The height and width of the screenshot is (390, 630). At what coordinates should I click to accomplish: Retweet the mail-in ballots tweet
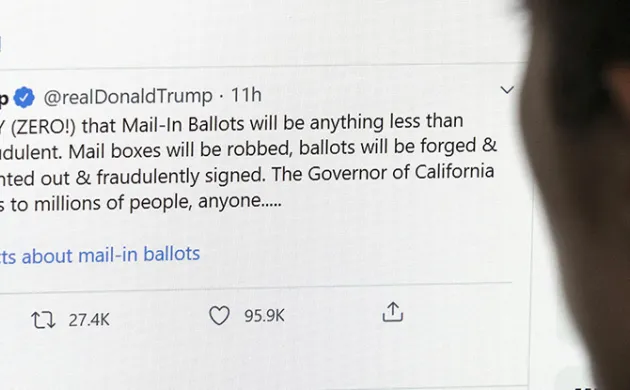point(43,320)
